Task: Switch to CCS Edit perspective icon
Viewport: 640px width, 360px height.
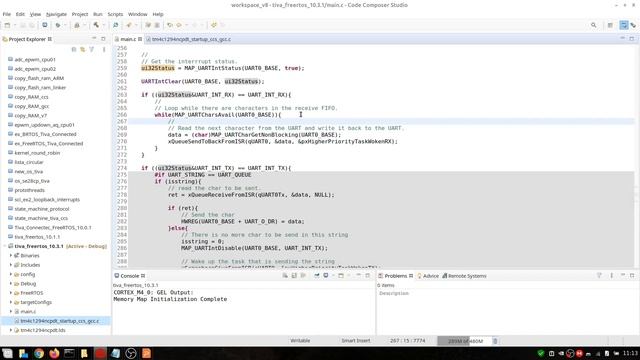Action: [x=624, y=25]
